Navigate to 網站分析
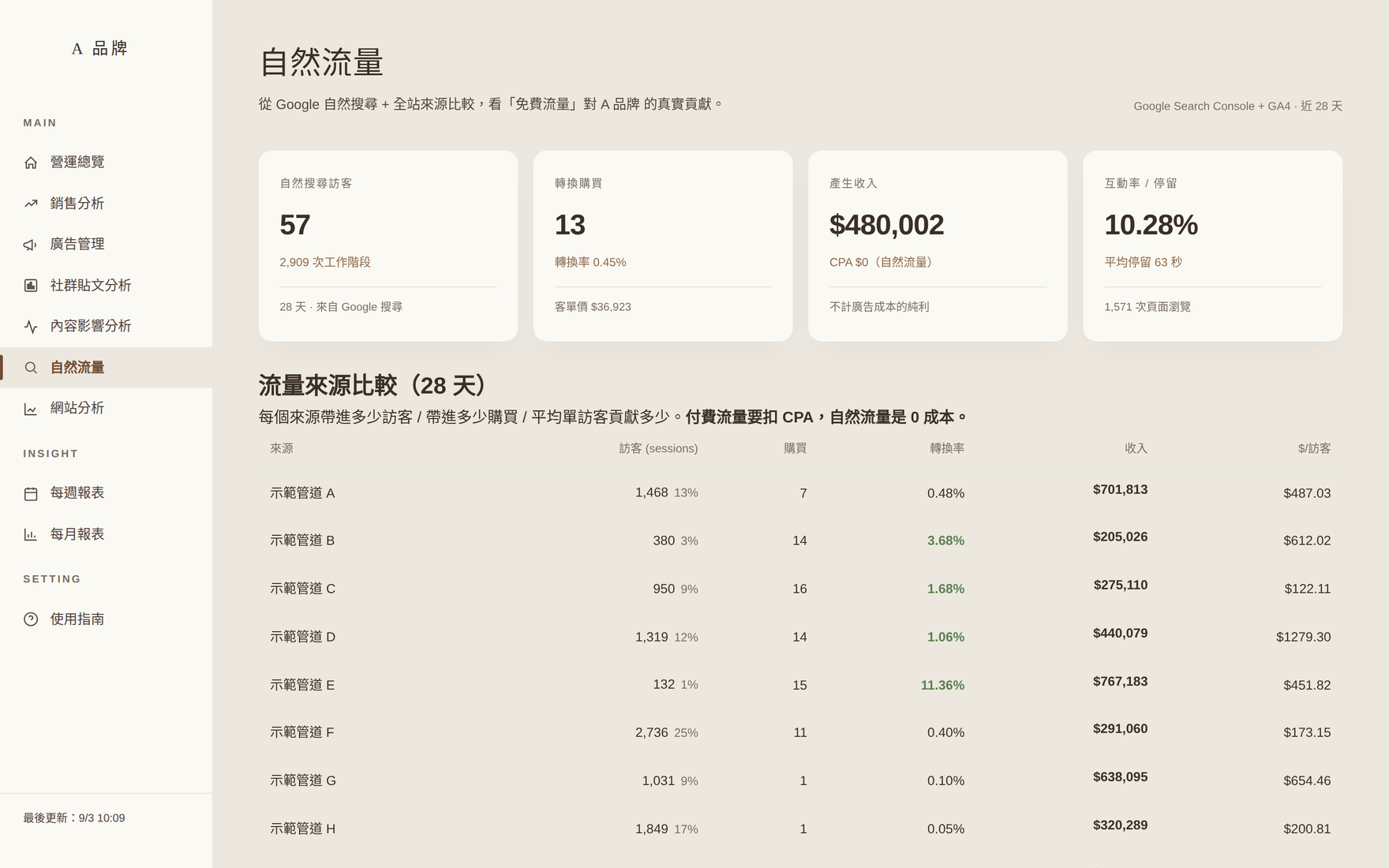The image size is (1389, 868). click(x=106, y=409)
